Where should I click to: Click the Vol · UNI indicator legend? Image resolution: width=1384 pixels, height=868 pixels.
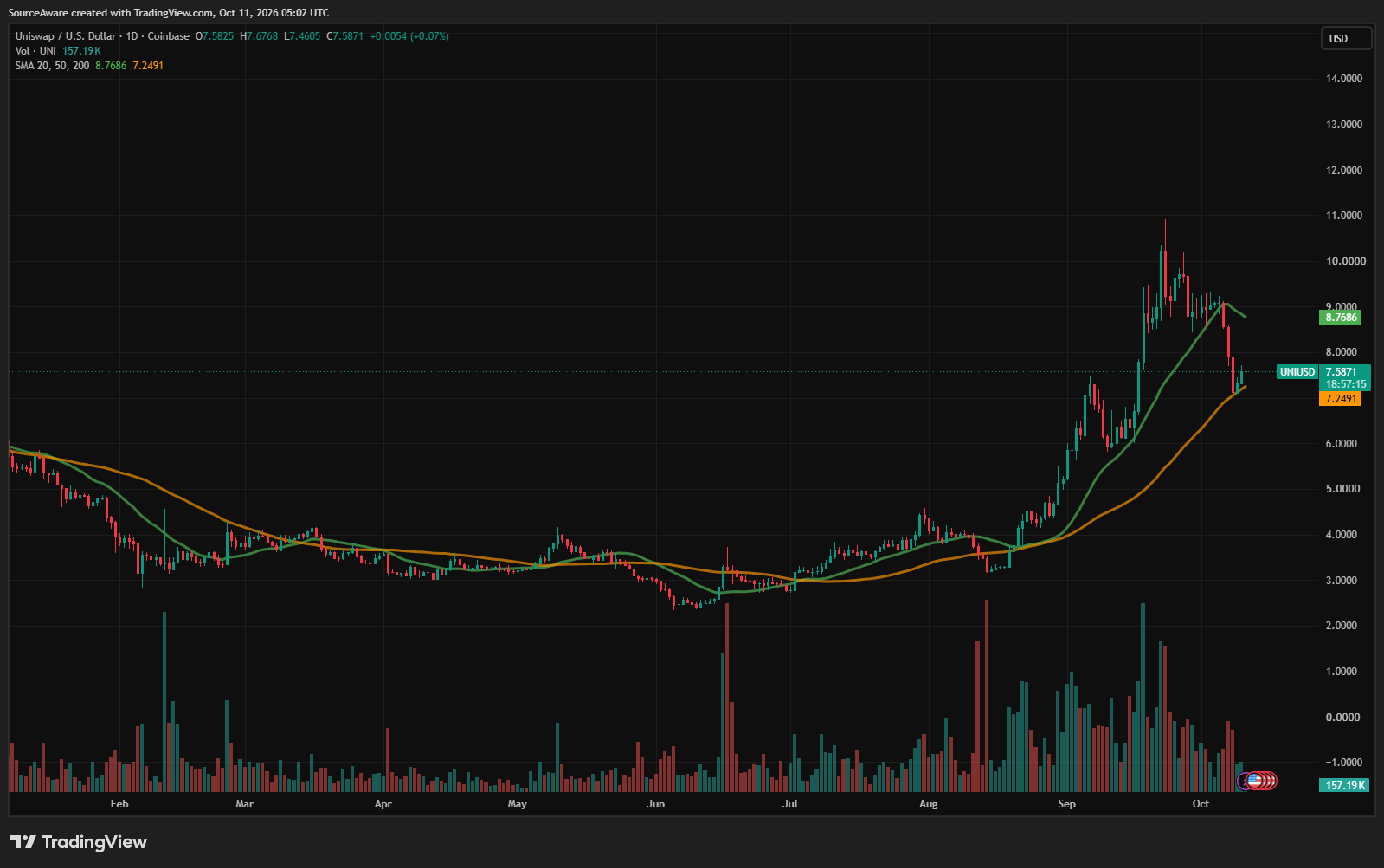(x=36, y=51)
